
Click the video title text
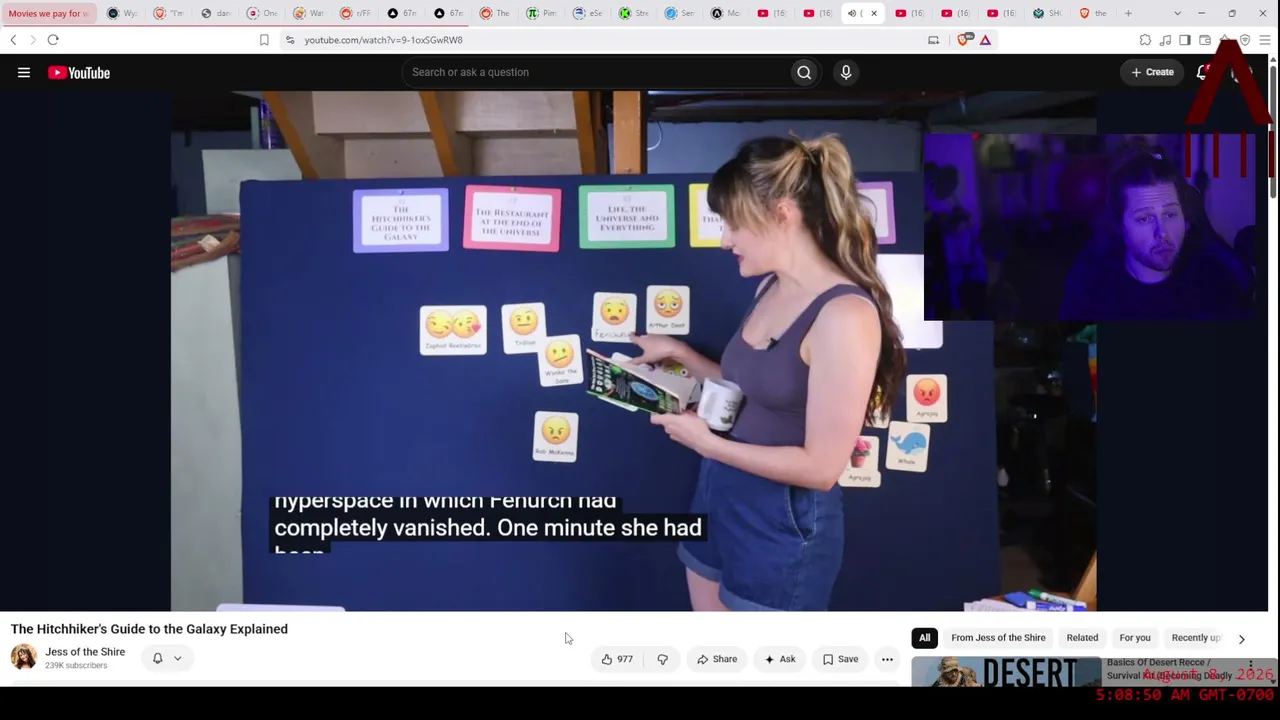point(149,629)
